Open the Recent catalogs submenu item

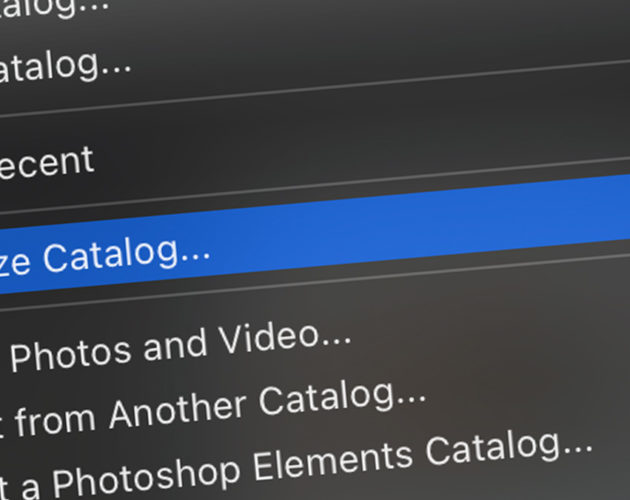coord(46,163)
